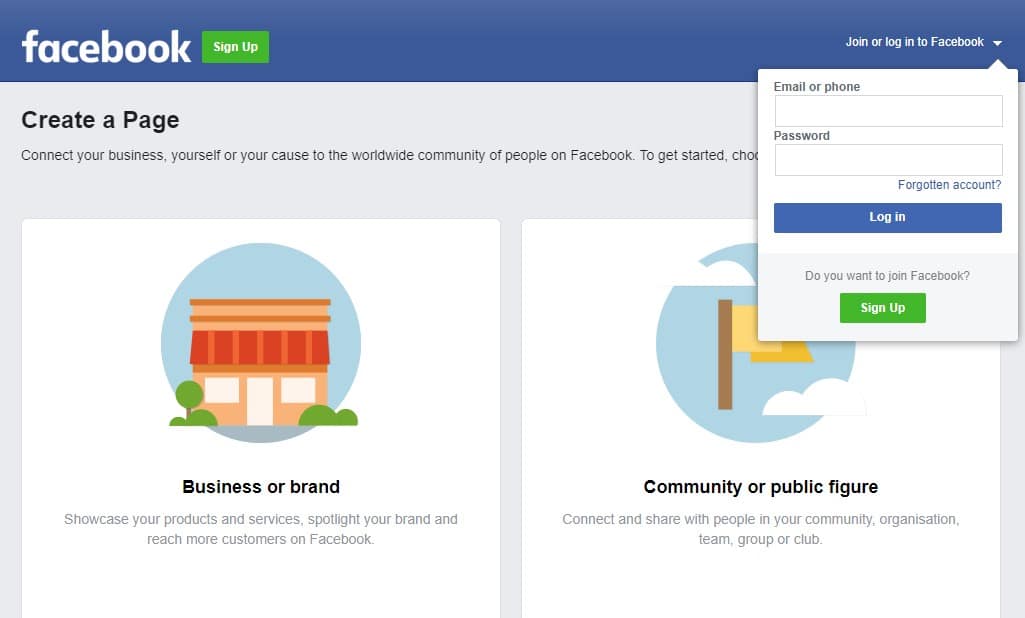Click the 'Create a Page' heading
Screen dimensions: 1025x618
tap(99, 119)
